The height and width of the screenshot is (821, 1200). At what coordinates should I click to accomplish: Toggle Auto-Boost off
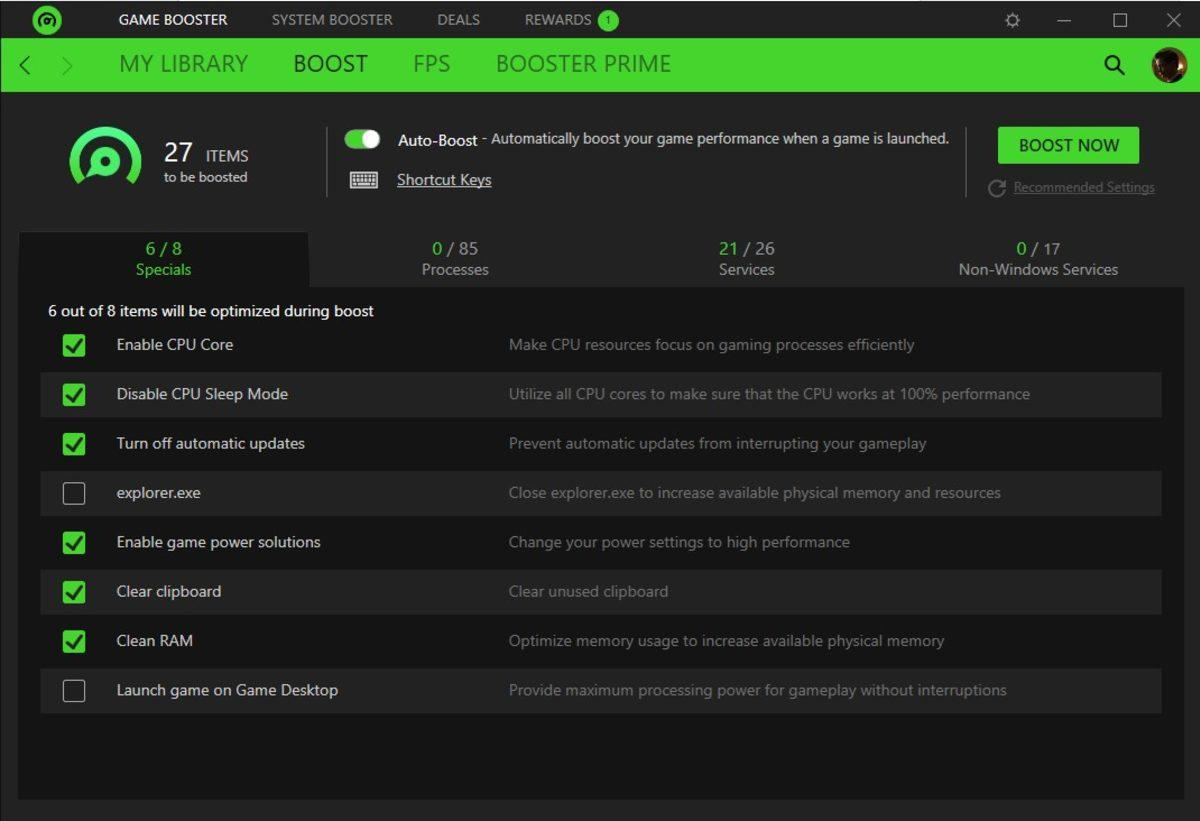click(362, 139)
